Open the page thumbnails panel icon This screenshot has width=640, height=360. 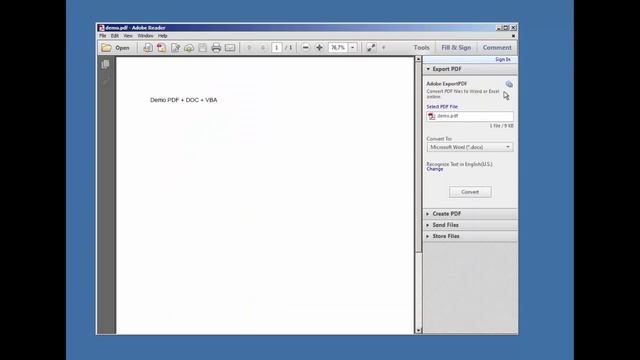tap(105, 64)
